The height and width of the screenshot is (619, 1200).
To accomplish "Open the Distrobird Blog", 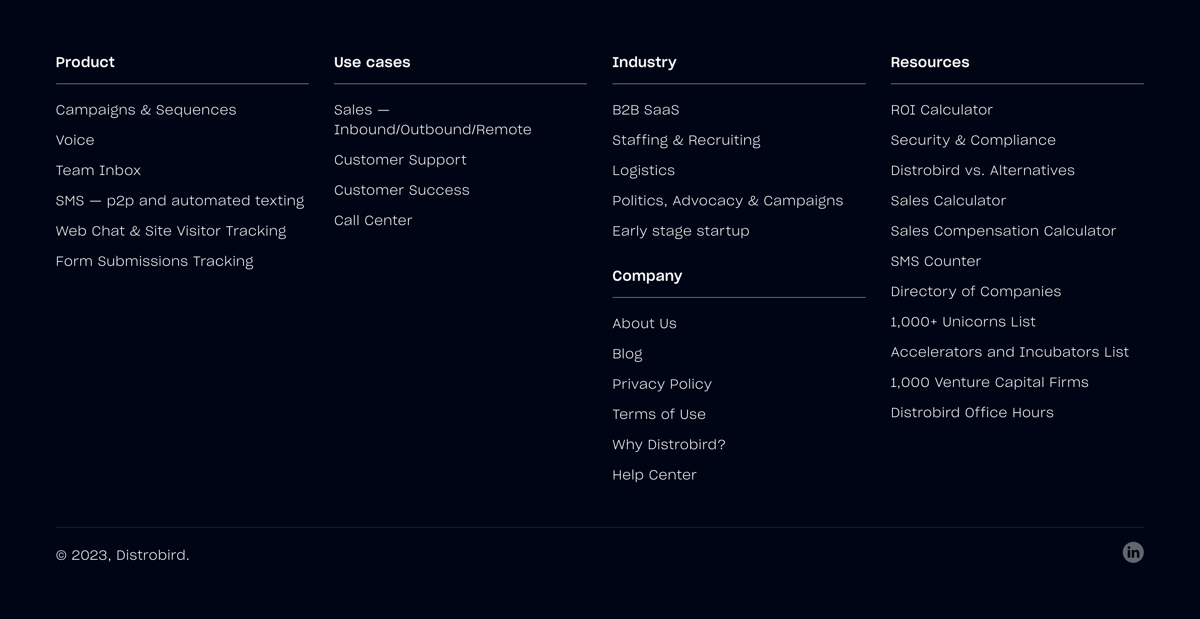I will [x=627, y=353].
